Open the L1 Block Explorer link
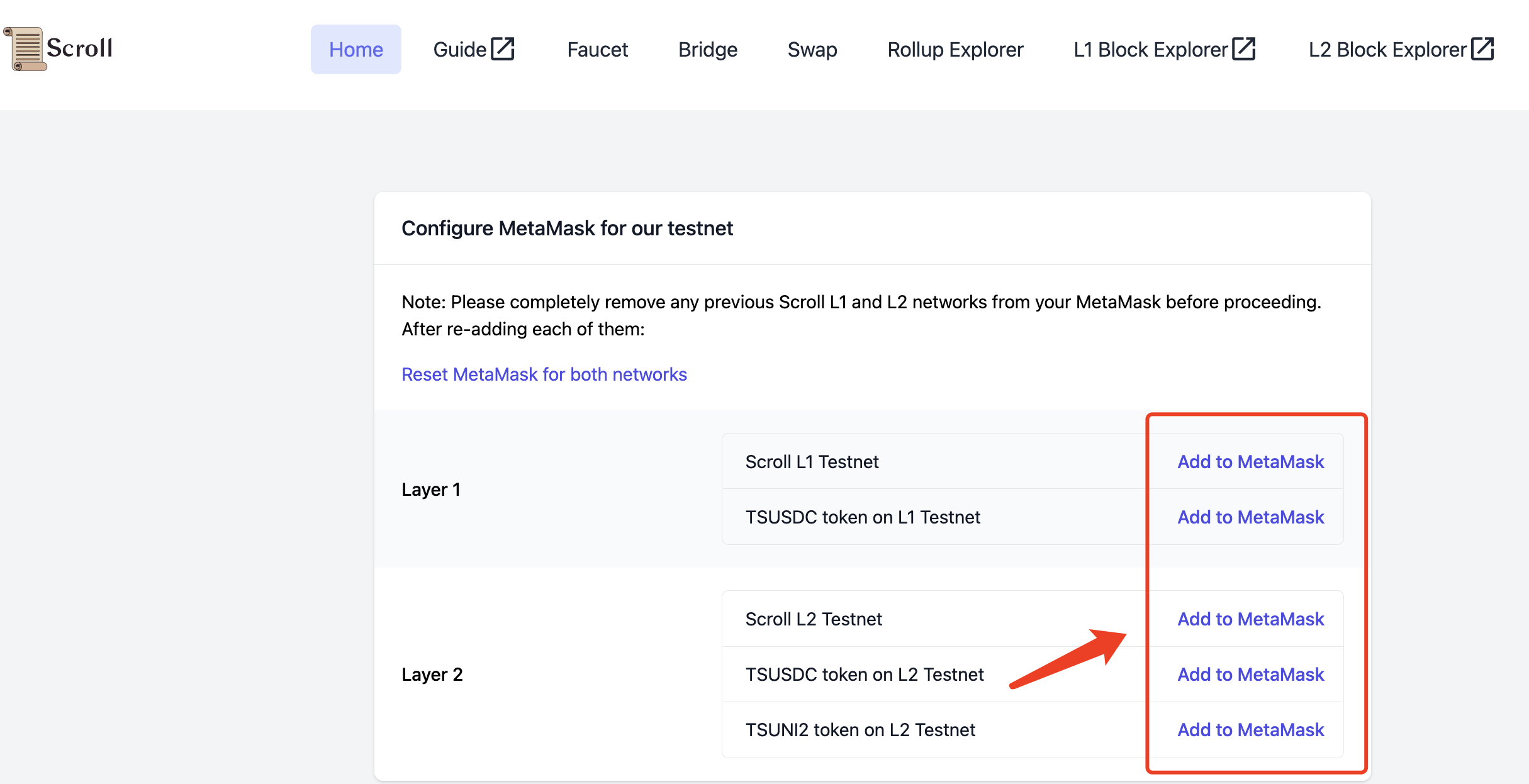The image size is (1529, 784). pyautogui.click(x=1165, y=49)
